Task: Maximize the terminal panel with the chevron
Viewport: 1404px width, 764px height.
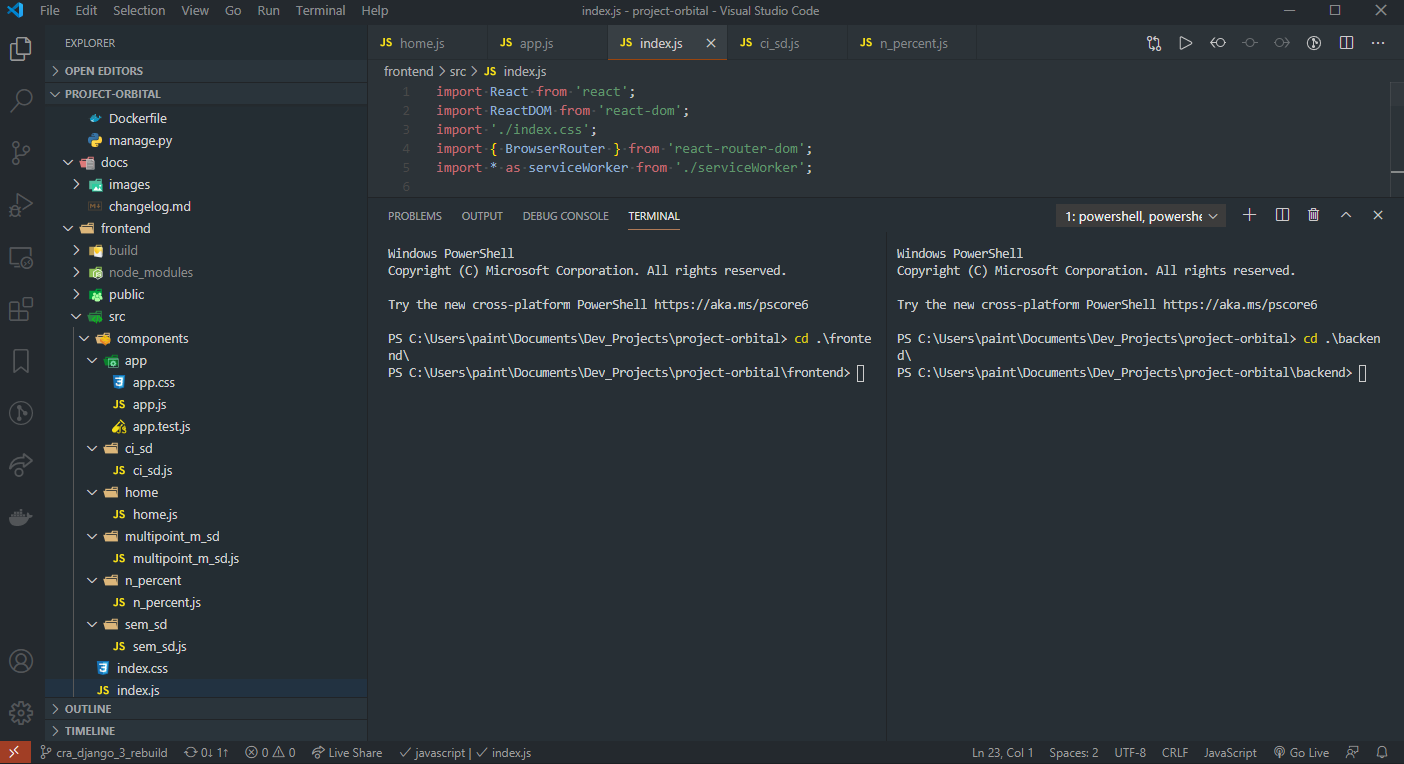Action: (1346, 215)
